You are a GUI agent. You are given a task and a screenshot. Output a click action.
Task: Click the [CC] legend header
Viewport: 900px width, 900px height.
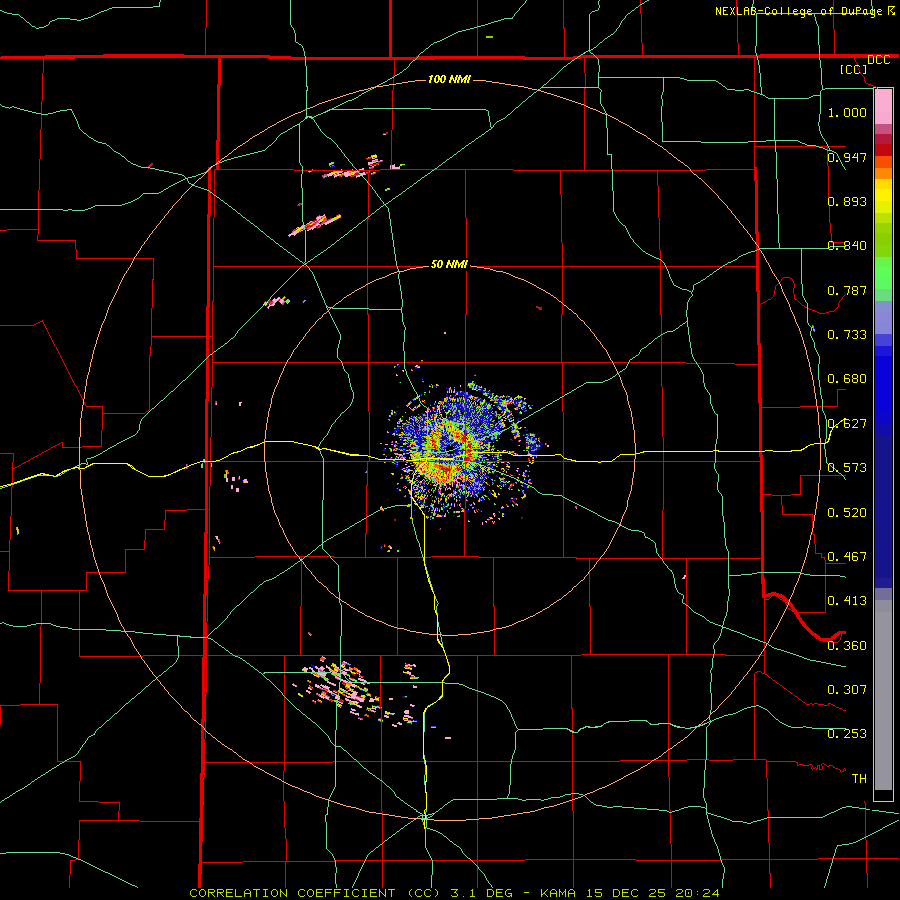(x=853, y=69)
